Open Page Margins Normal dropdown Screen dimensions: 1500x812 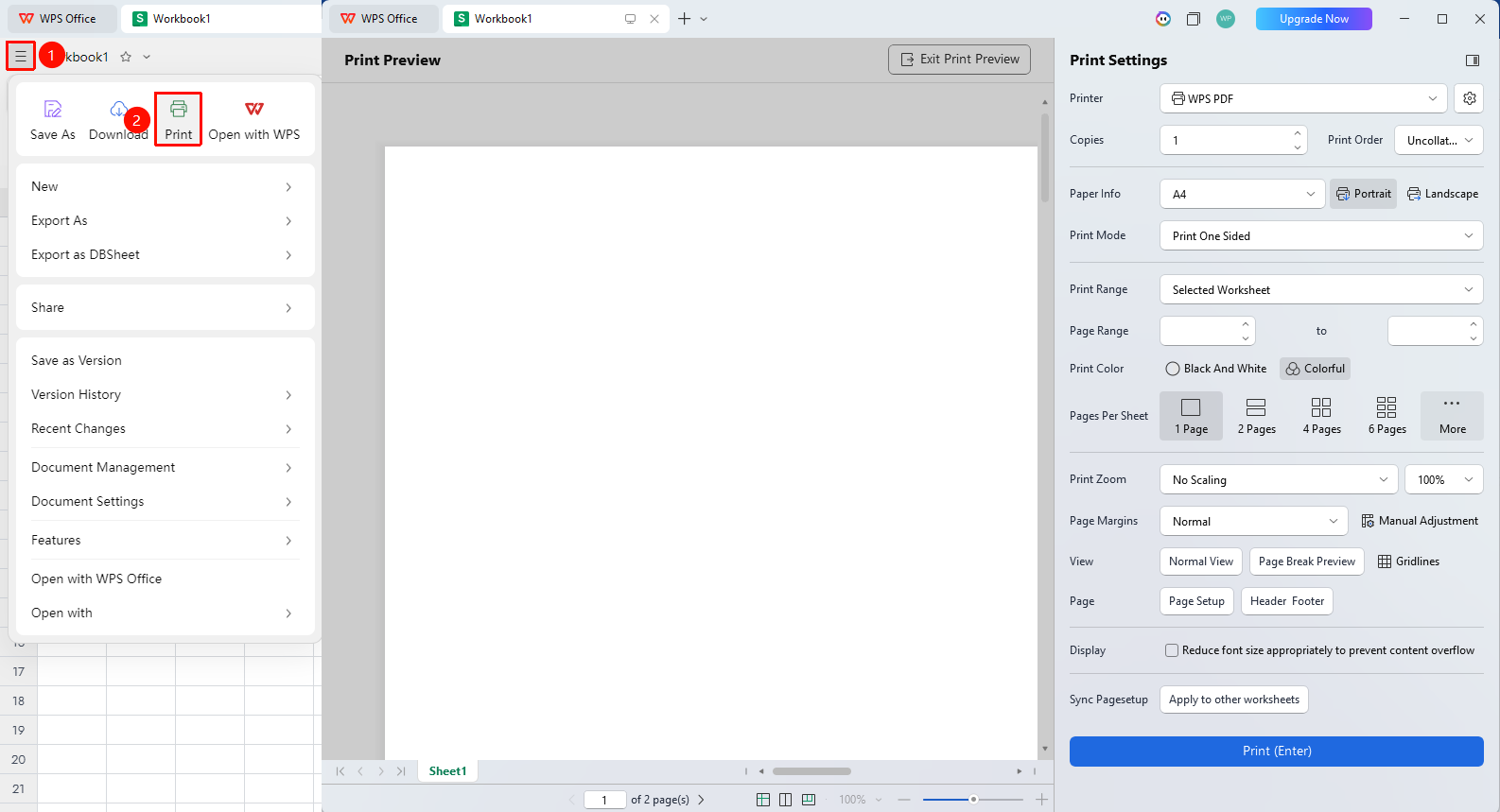pyautogui.click(x=1254, y=521)
